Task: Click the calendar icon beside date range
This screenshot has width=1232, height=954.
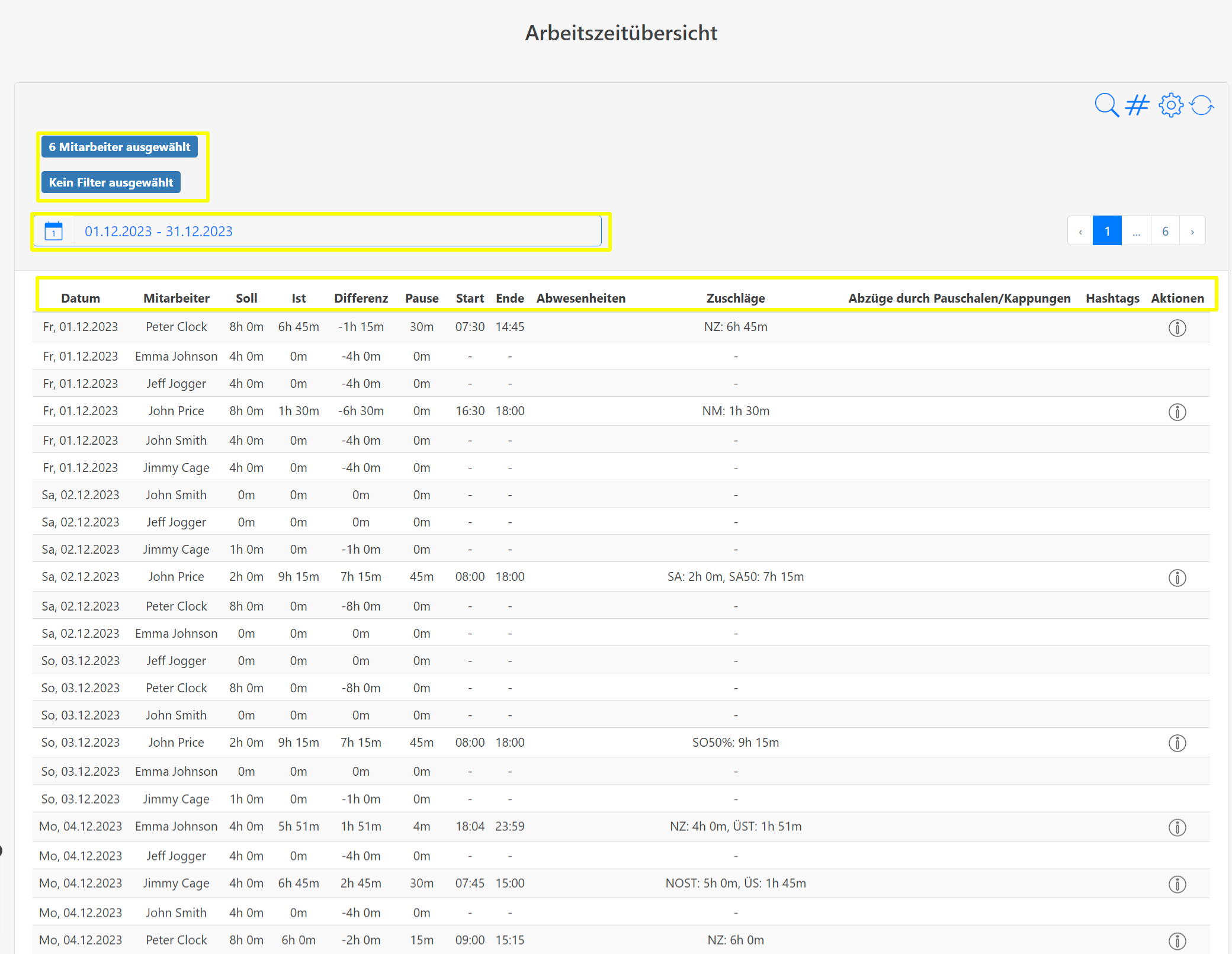Action: tap(53, 231)
